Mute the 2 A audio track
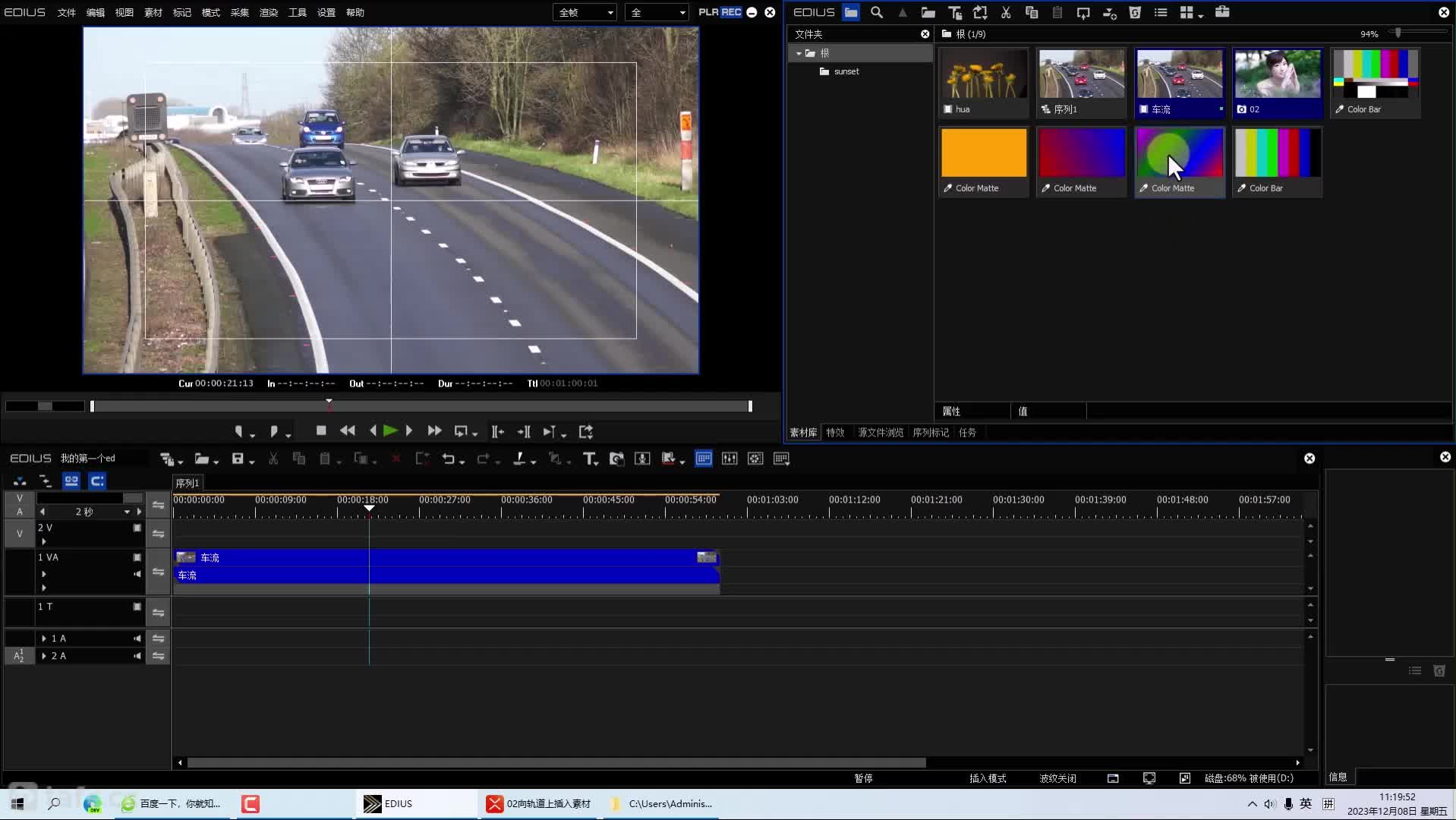Viewport: 1456px width, 820px height. click(137, 656)
